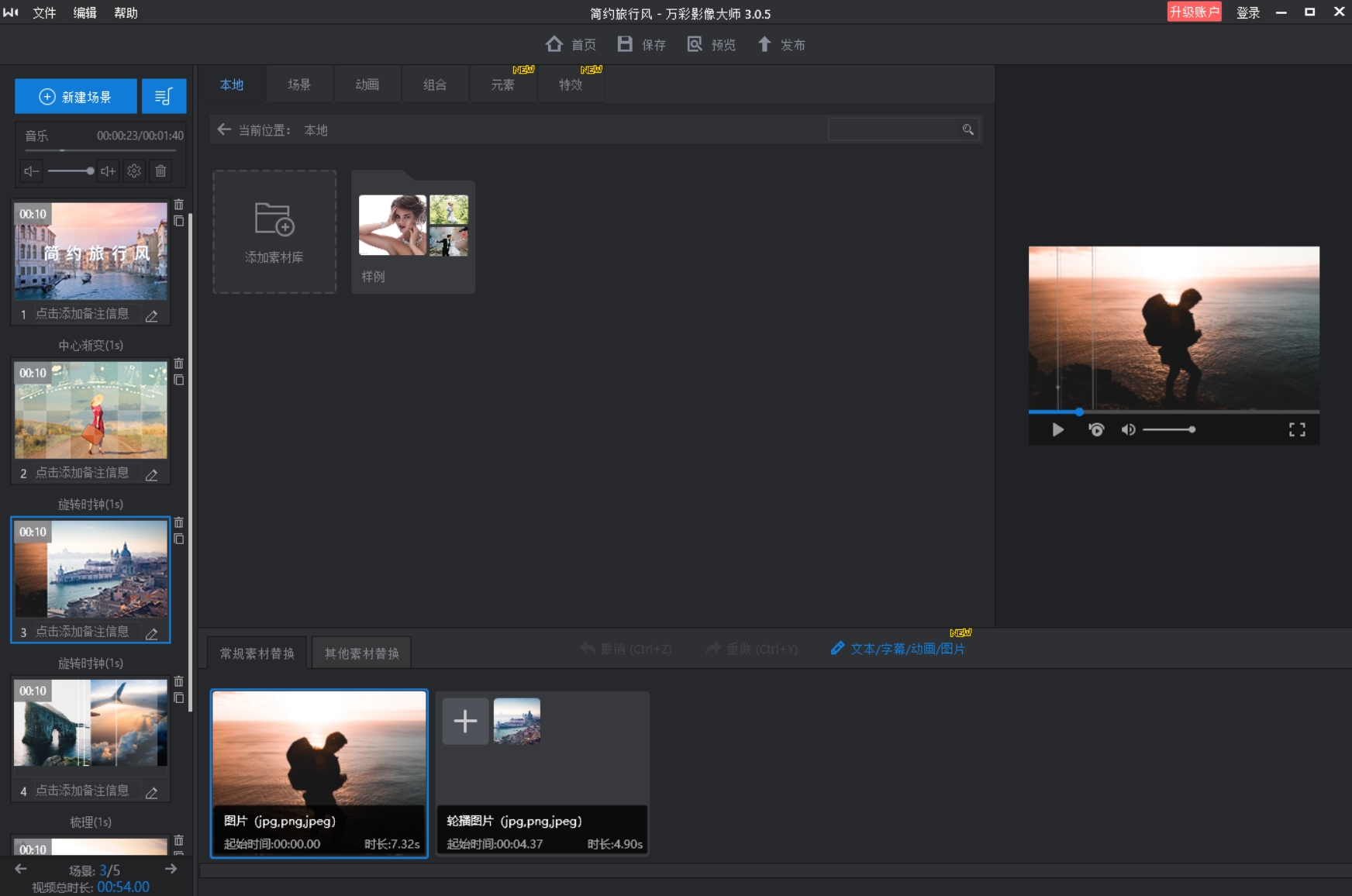Switch to the 本地 tab
The width and height of the screenshot is (1352, 896).
click(232, 84)
